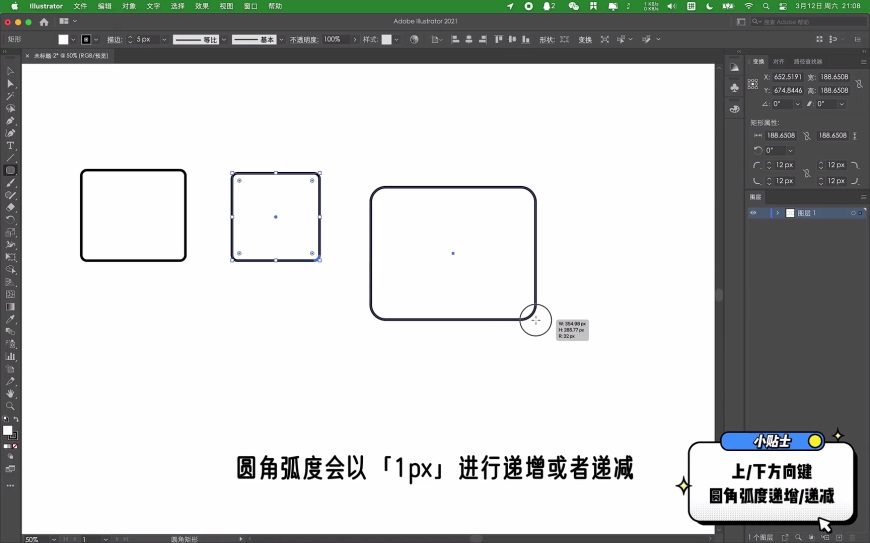The image size is (870, 543).
Task: Click the opacity 100% field
Action: (x=336, y=39)
